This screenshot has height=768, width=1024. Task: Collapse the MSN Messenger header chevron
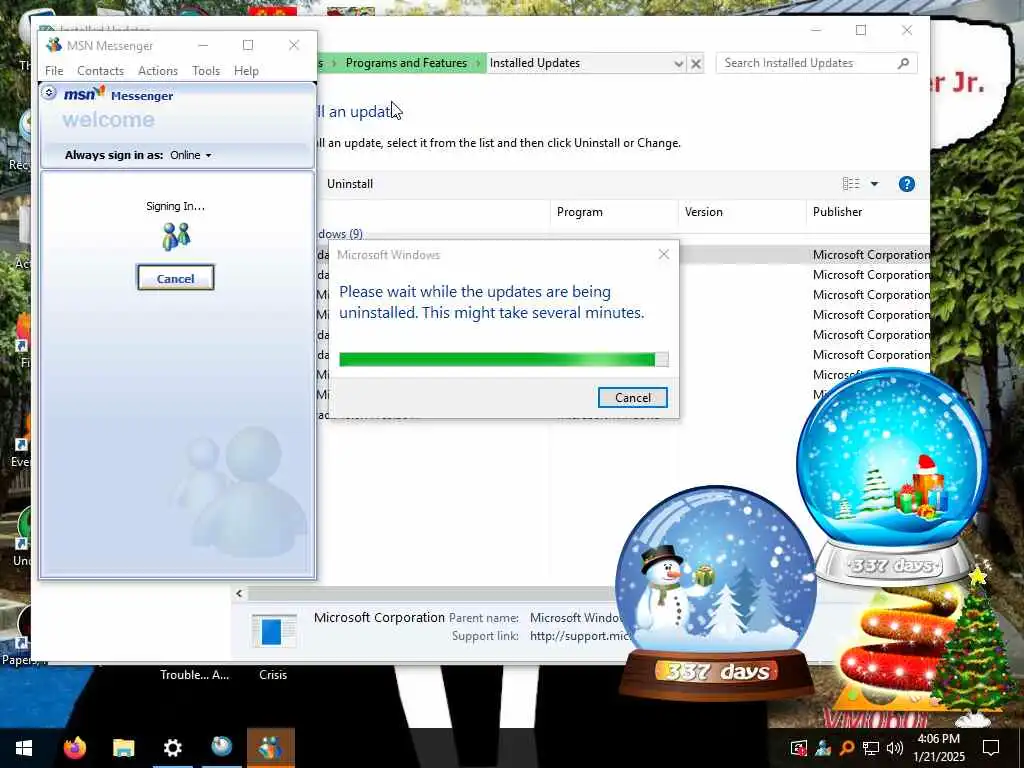(49, 93)
